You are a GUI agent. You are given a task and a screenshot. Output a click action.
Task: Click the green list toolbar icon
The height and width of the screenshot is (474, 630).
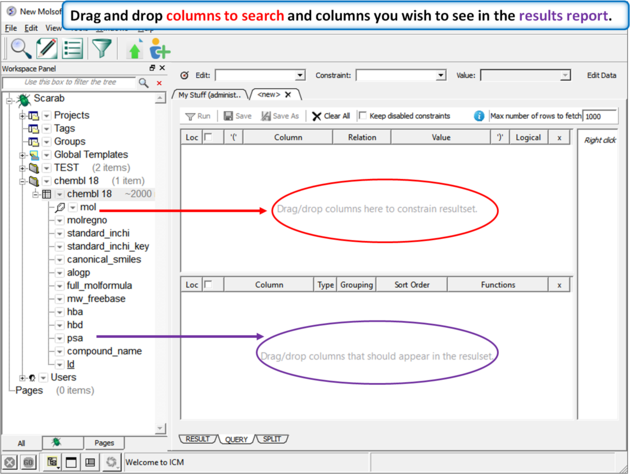click(x=73, y=48)
